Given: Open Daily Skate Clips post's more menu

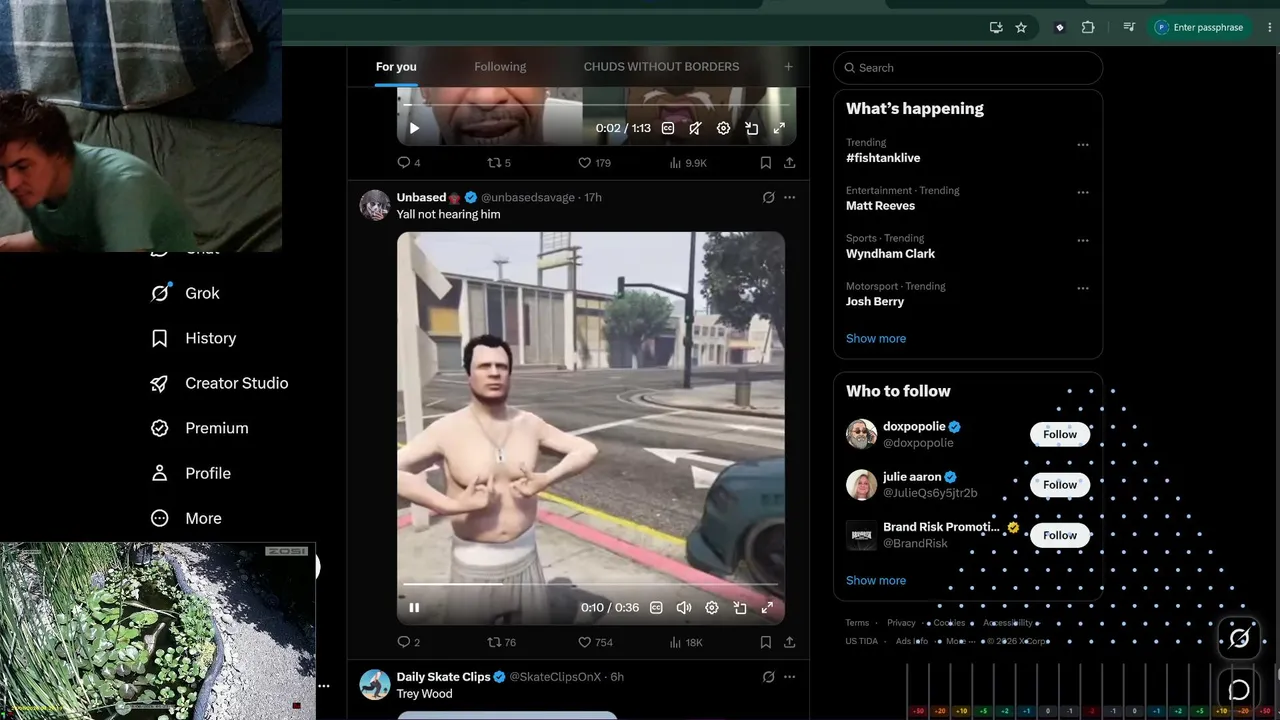Looking at the screenshot, I should (789, 677).
